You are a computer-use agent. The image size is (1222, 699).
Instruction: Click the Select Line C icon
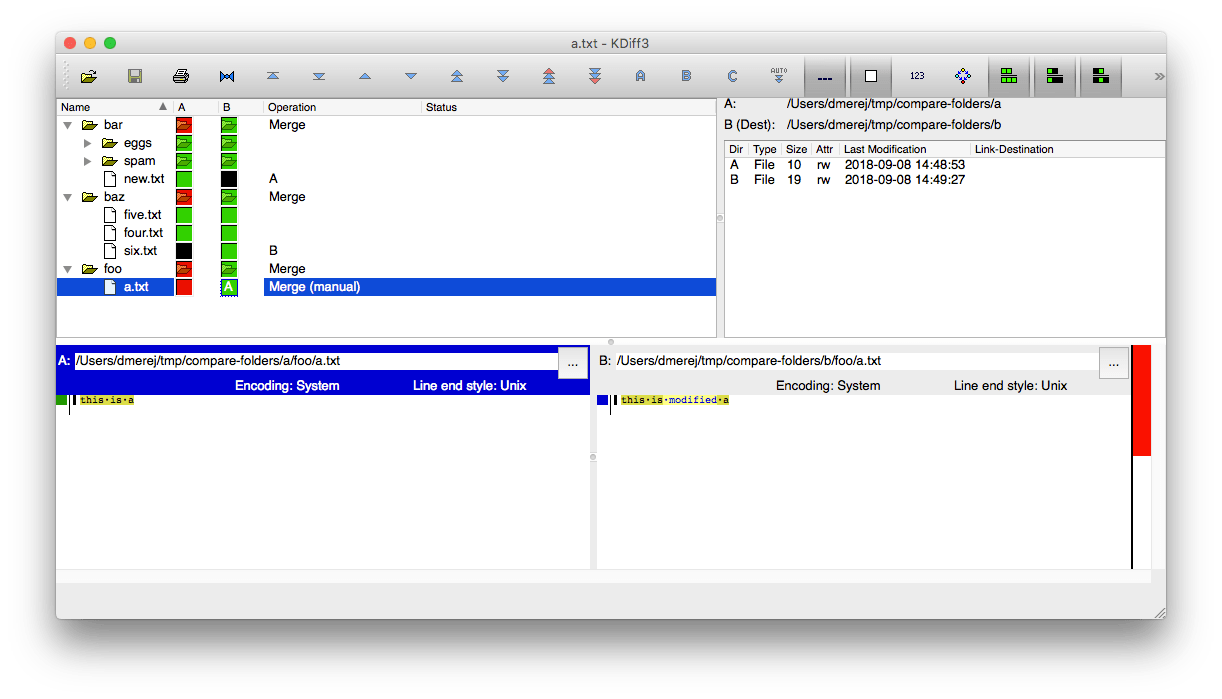(x=732, y=76)
